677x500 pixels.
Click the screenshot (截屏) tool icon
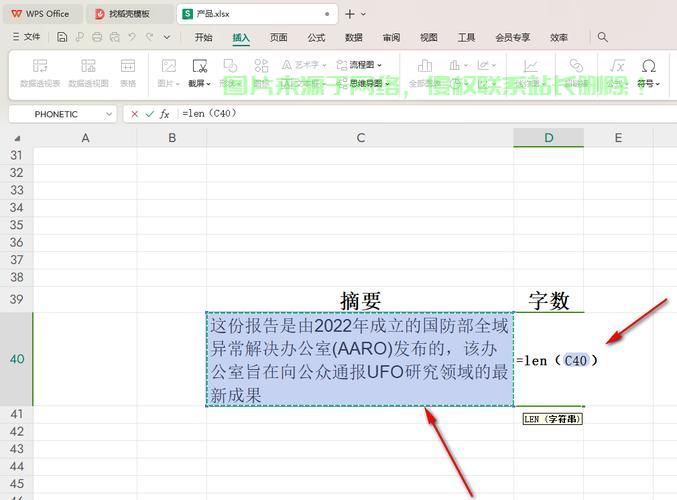click(x=200, y=66)
